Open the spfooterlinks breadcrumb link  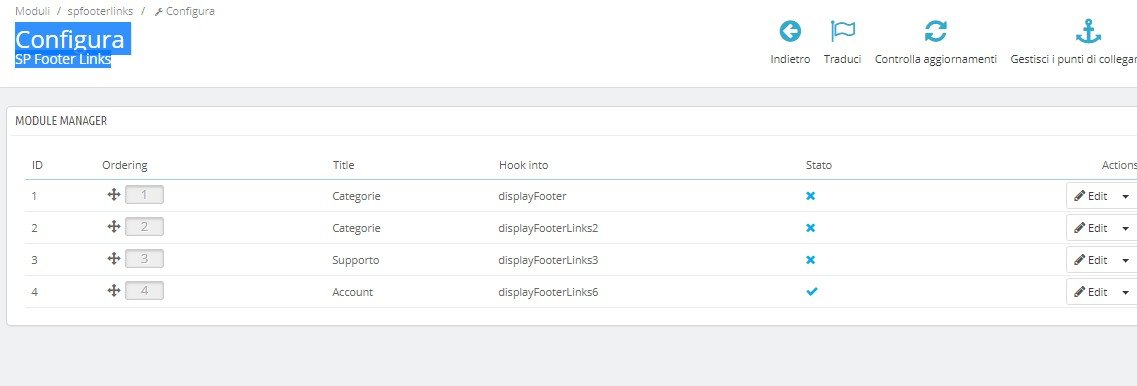click(100, 11)
